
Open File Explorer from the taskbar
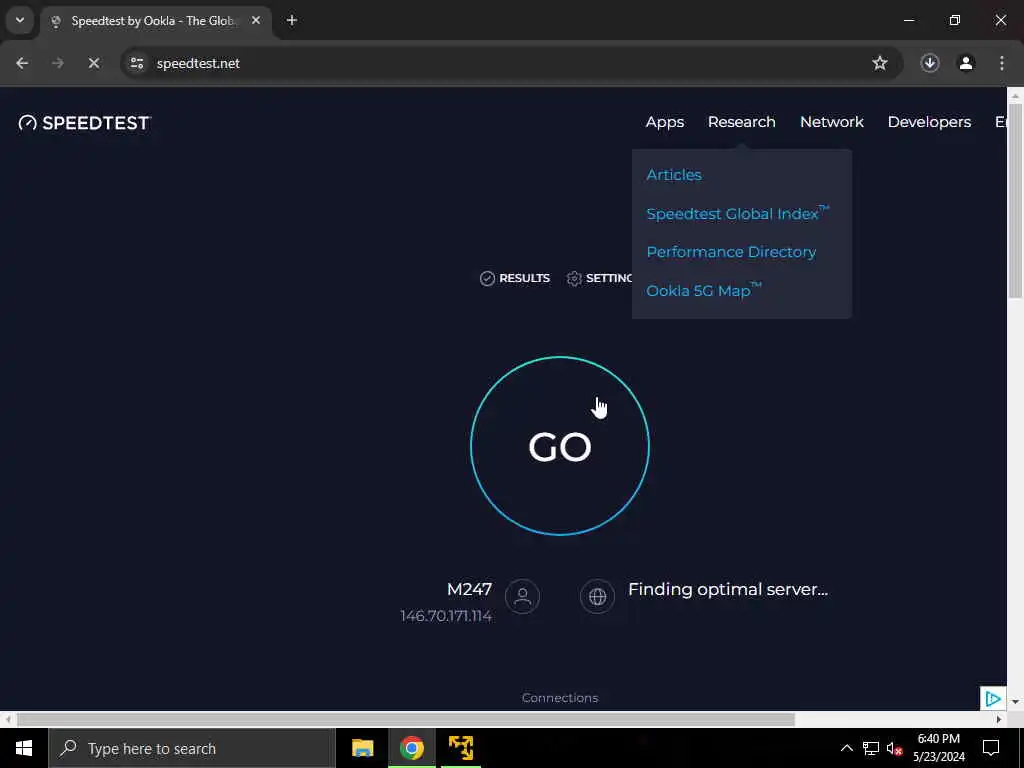point(362,748)
